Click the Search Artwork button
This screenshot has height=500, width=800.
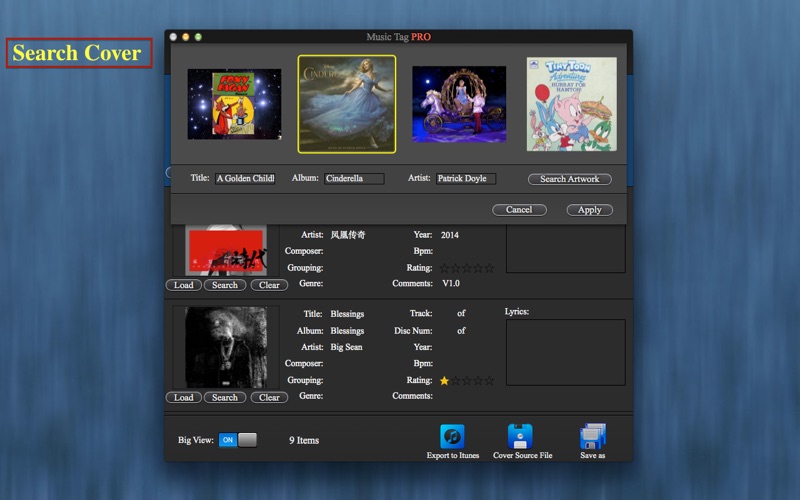pyautogui.click(x=569, y=179)
